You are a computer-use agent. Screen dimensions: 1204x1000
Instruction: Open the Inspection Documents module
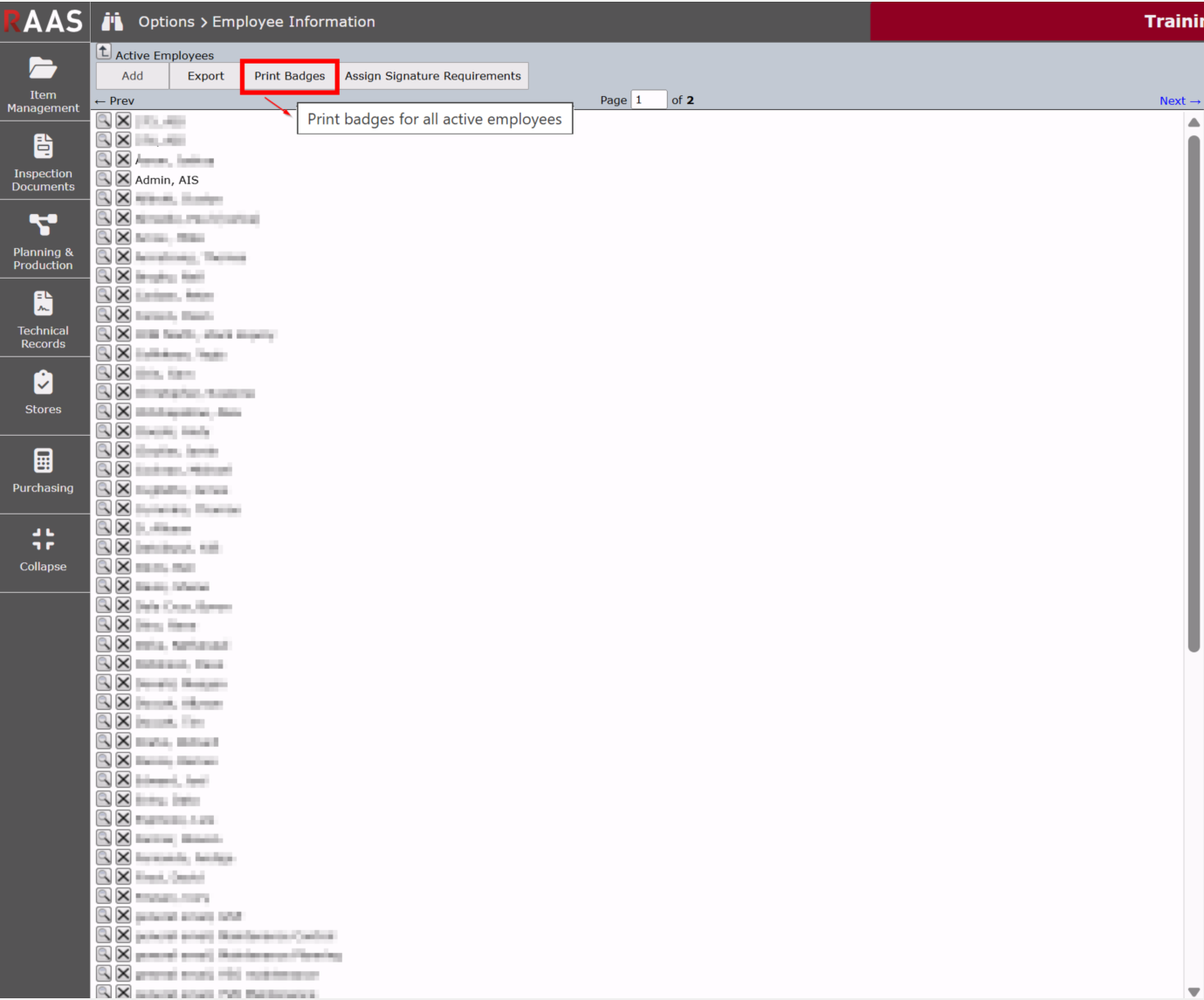click(x=44, y=162)
